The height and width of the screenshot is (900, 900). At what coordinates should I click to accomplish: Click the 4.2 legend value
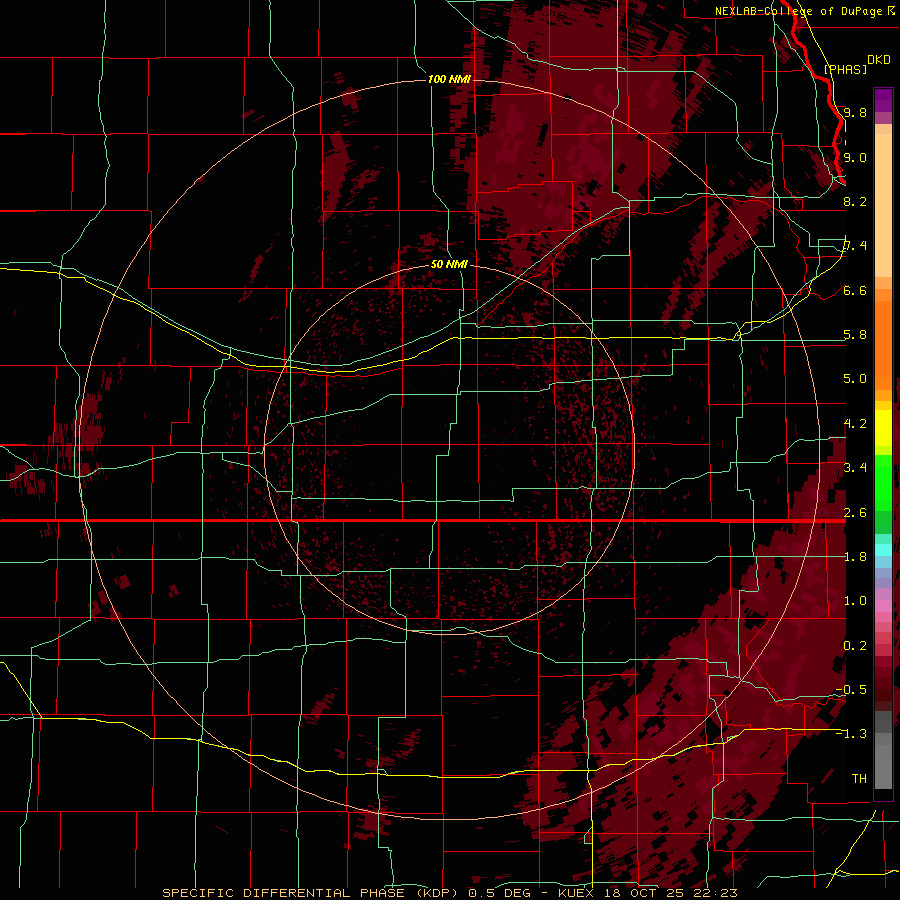tap(855, 424)
